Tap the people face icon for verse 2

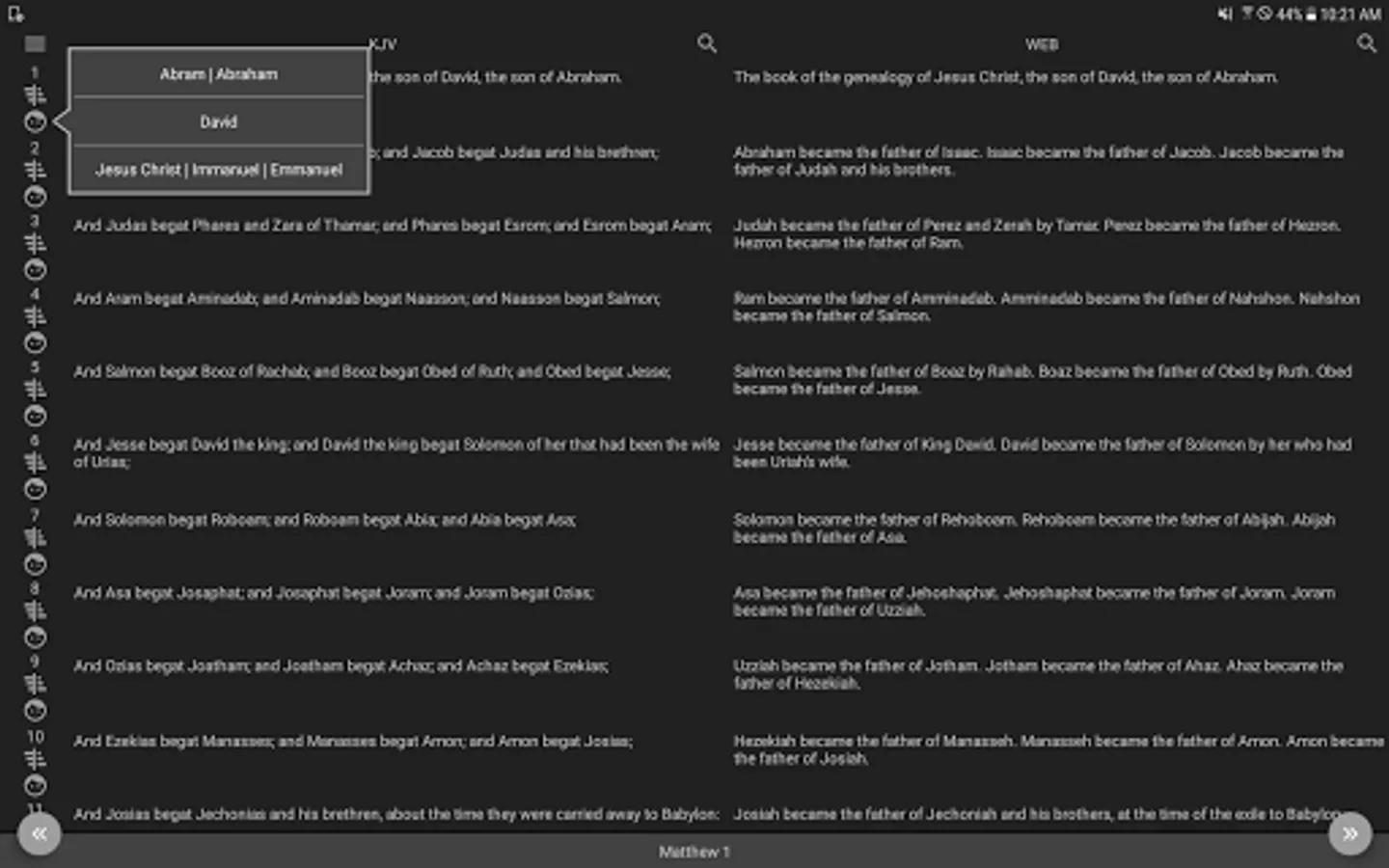pos(35,197)
